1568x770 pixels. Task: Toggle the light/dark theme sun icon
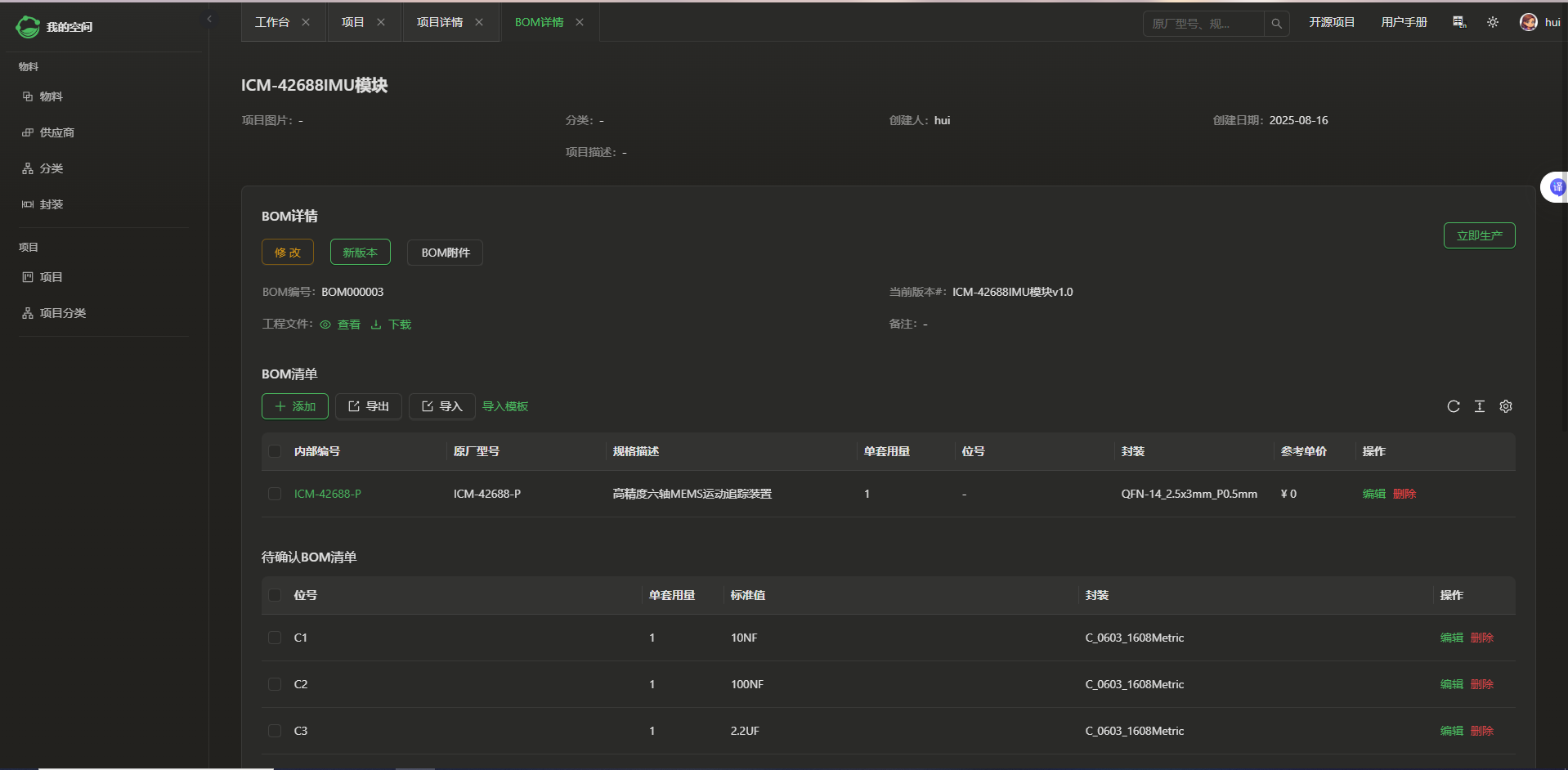(x=1493, y=22)
